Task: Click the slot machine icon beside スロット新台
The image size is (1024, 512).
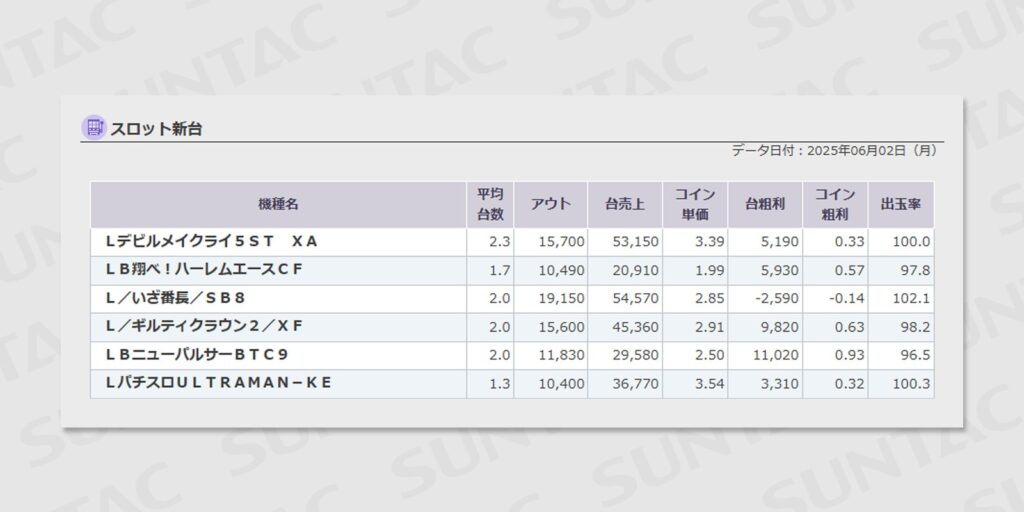Action: pos(94,128)
